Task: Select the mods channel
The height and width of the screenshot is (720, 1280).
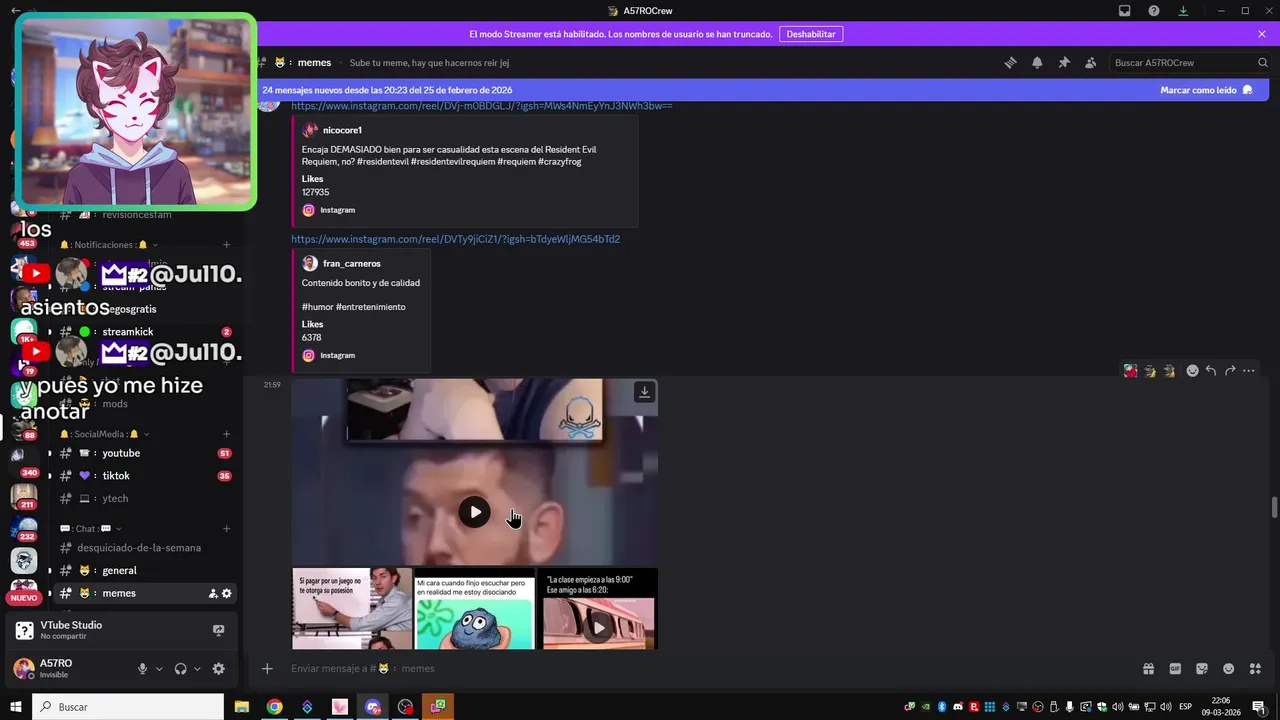Action: 145,404
